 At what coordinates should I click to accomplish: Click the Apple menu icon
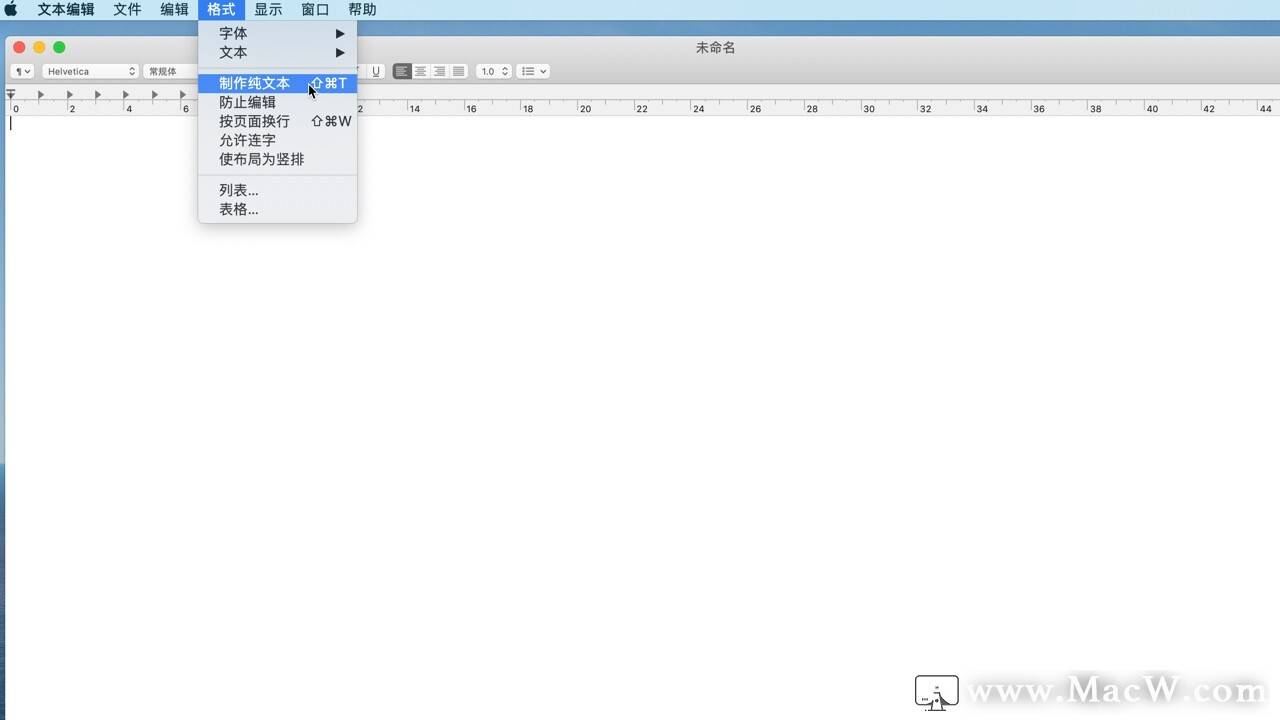pyautogui.click(x=11, y=9)
